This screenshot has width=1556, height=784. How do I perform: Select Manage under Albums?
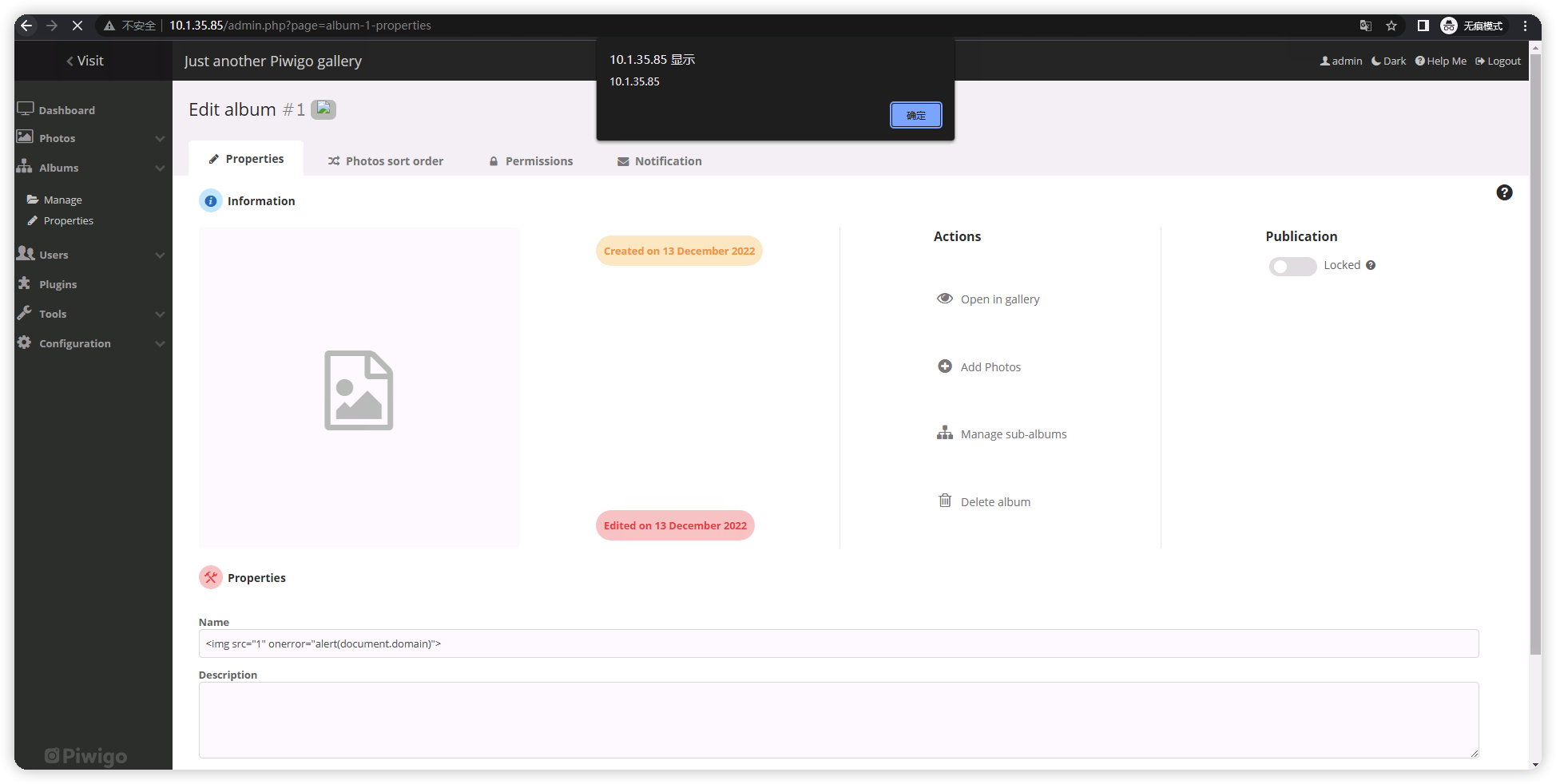pos(54,200)
